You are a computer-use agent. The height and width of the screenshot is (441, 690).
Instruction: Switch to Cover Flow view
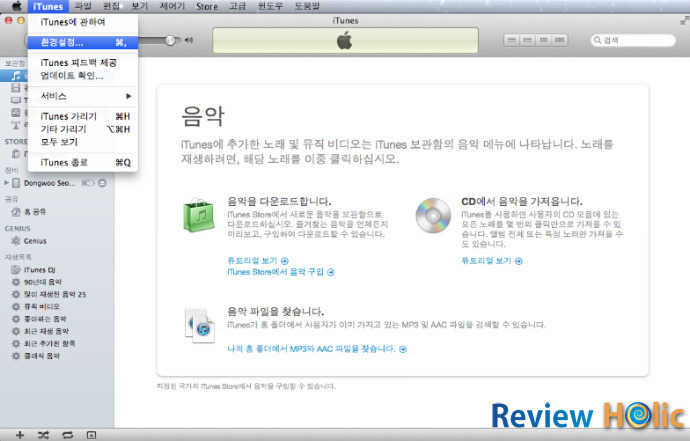[x=560, y=40]
